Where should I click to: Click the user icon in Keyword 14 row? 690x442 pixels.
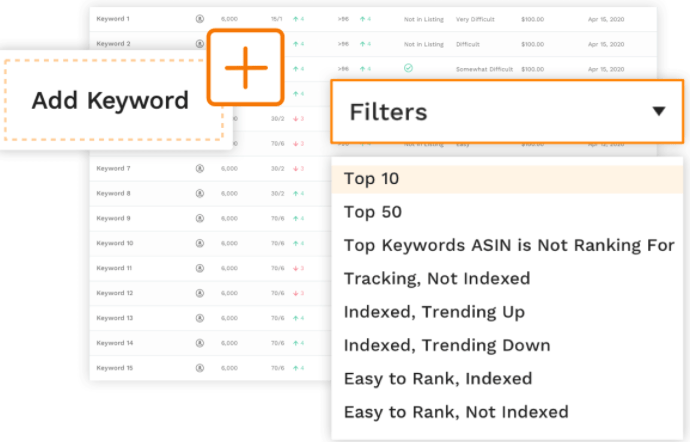click(x=200, y=343)
